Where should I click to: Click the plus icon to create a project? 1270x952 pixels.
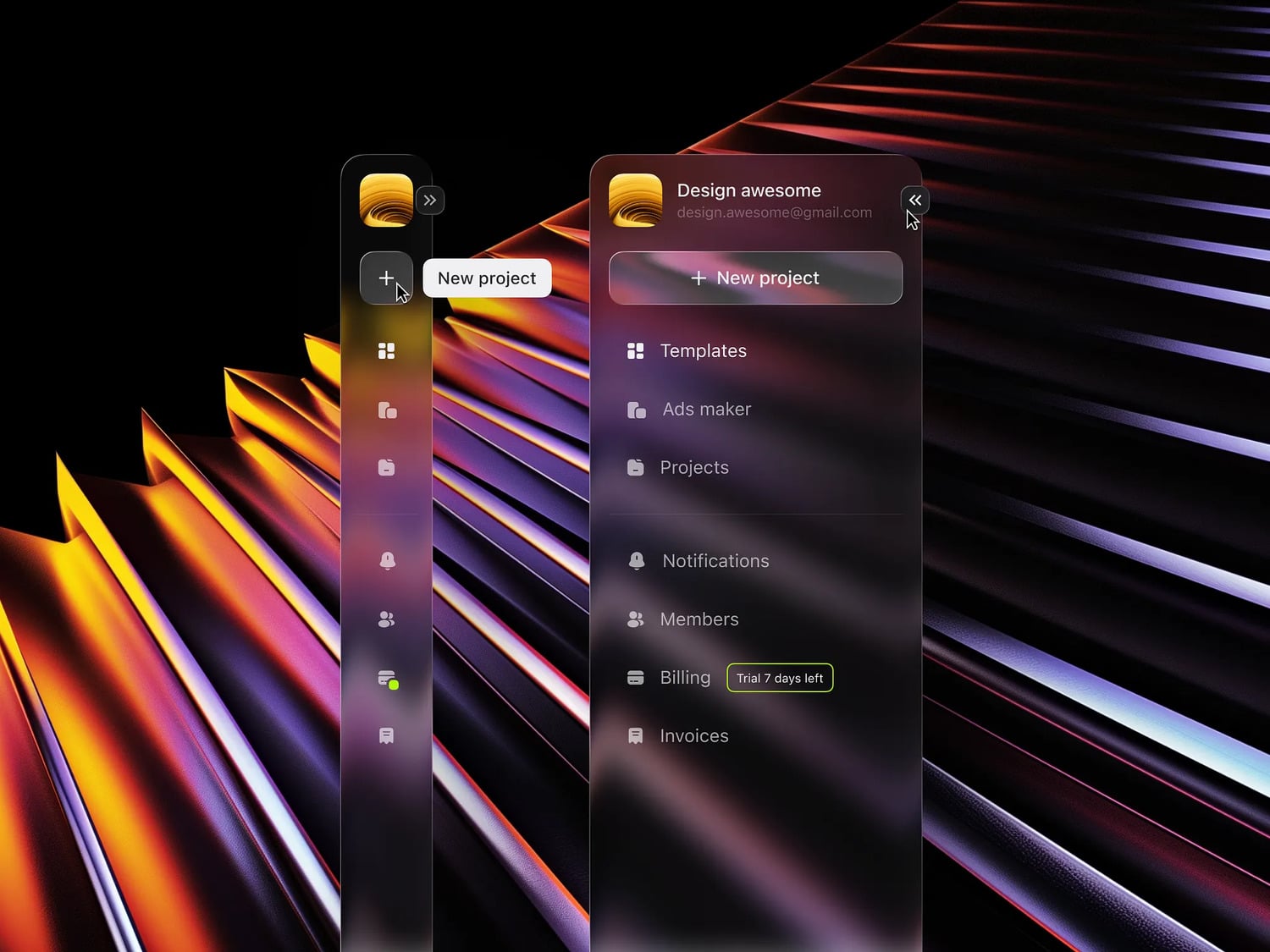[x=387, y=278]
